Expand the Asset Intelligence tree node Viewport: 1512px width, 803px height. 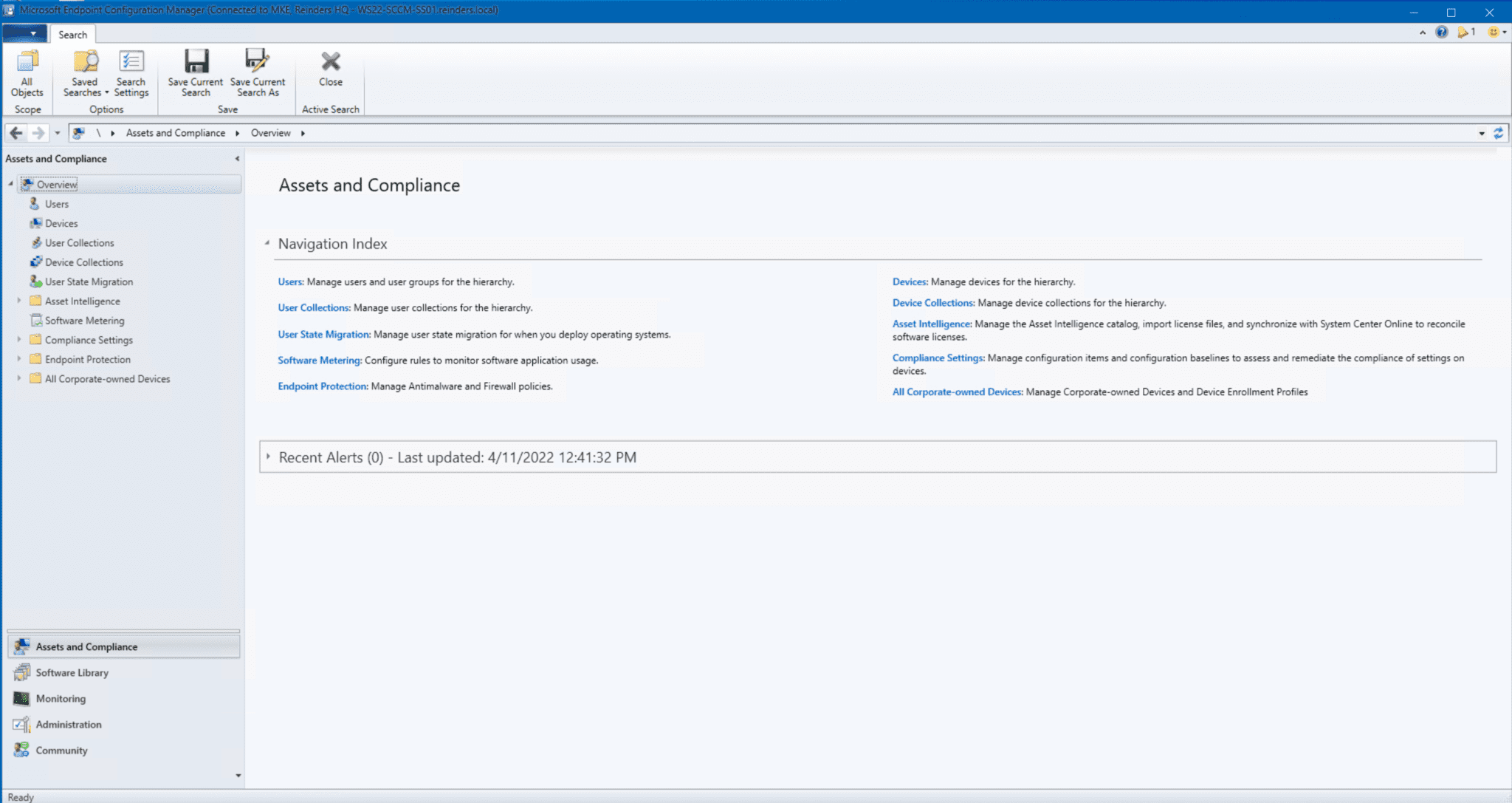coord(19,301)
